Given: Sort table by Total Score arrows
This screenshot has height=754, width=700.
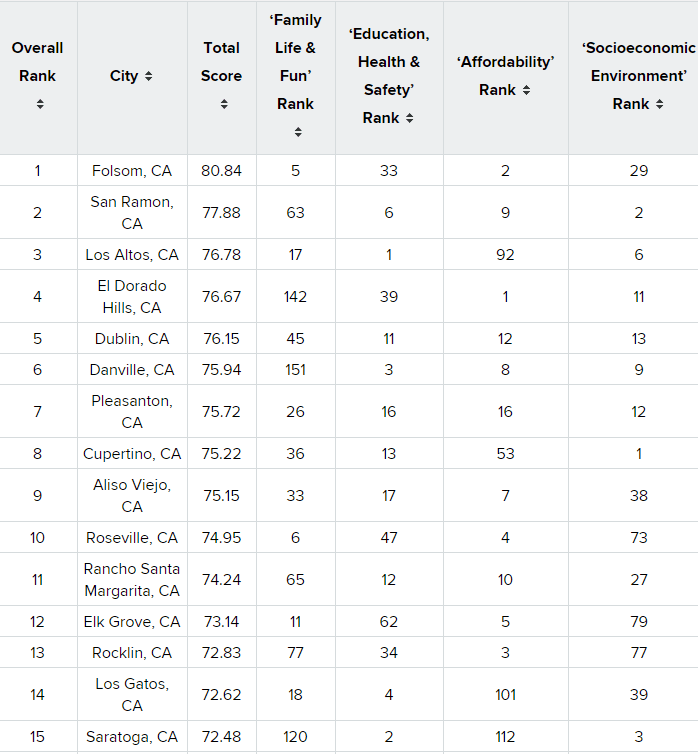Looking at the screenshot, I should (224, 104).
